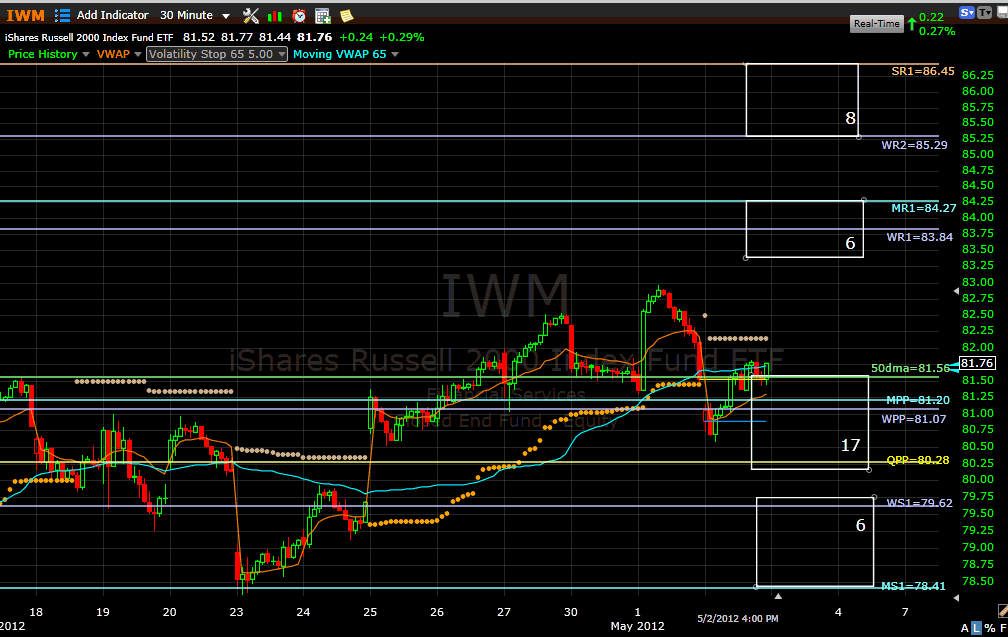Click the +0.29% change value
This screenshot has height=637, width=1008.
pyautogui.click(x=402, y=37)
